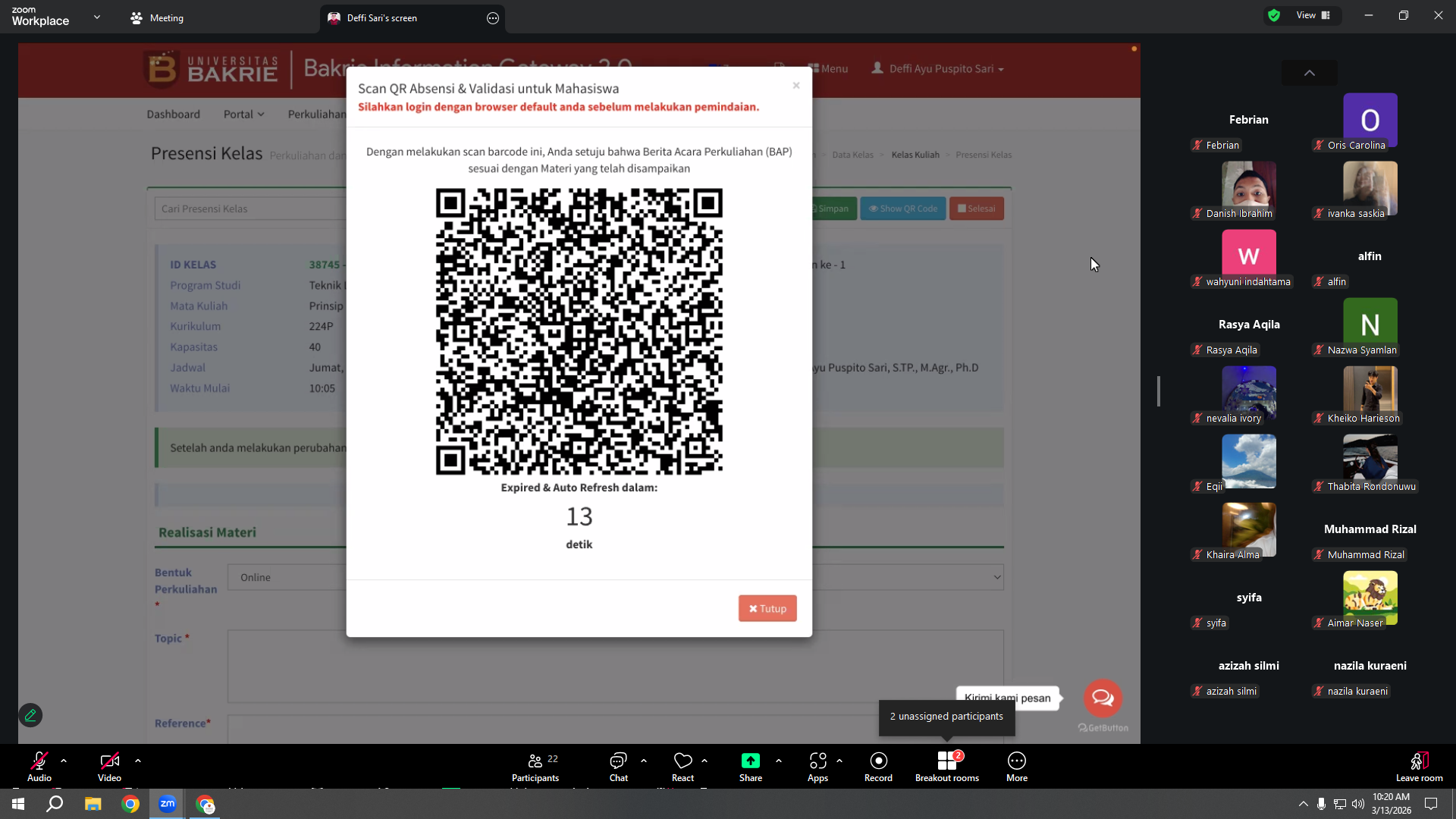The height and width of the screenshot is (819, 1456).
Task: Open the network icon in the system tray
Action: [1339, 804]
